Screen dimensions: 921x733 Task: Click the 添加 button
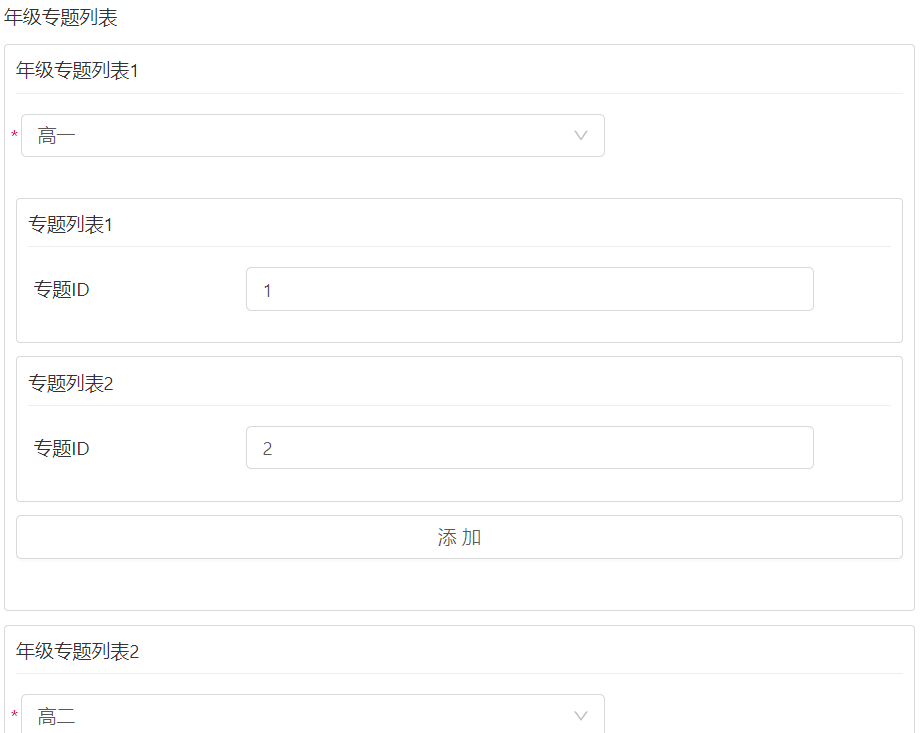pos(459,537)
